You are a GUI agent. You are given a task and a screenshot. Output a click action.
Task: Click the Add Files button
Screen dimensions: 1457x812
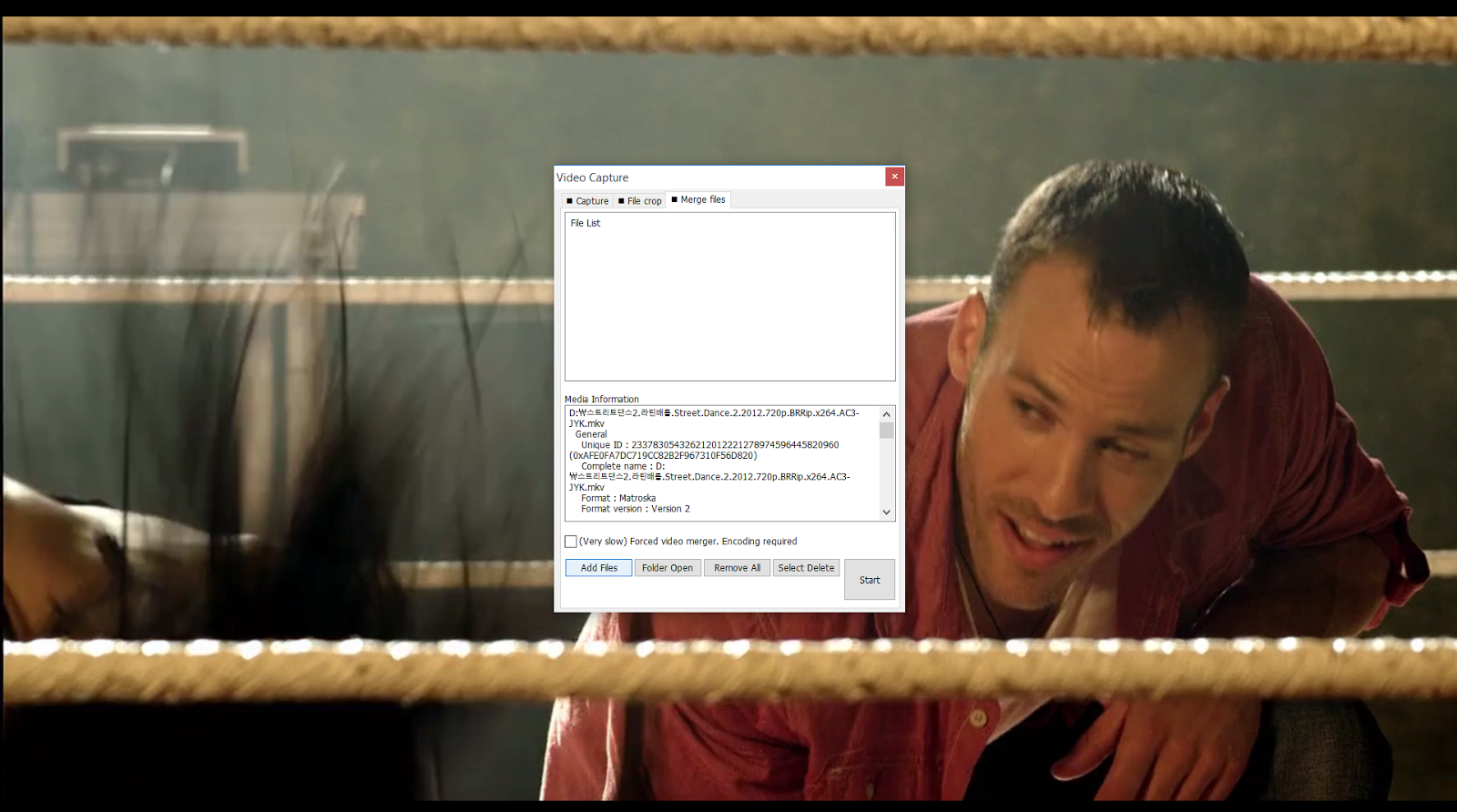599,567
